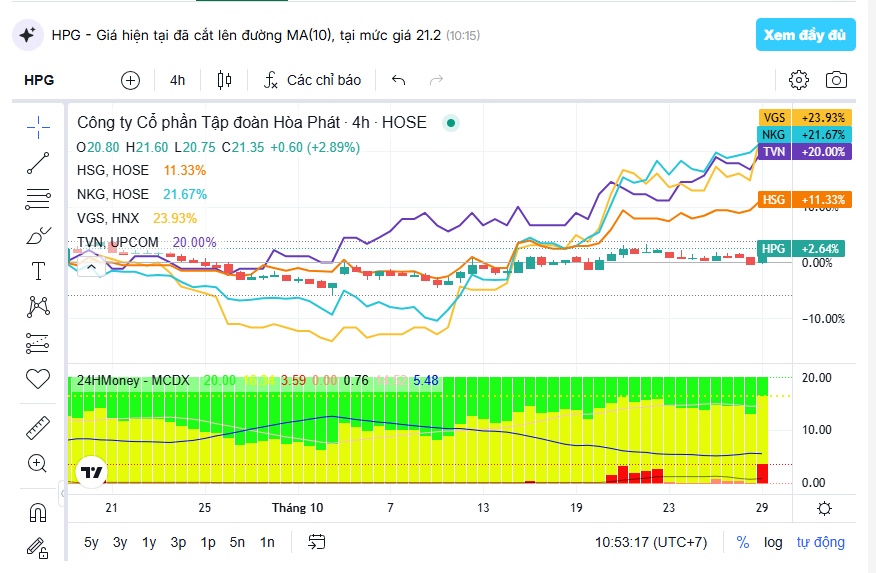Viewport: 876px width, 573px height.
Task: Collapse the drawing toolbar side handle
Action: (63, 493)
